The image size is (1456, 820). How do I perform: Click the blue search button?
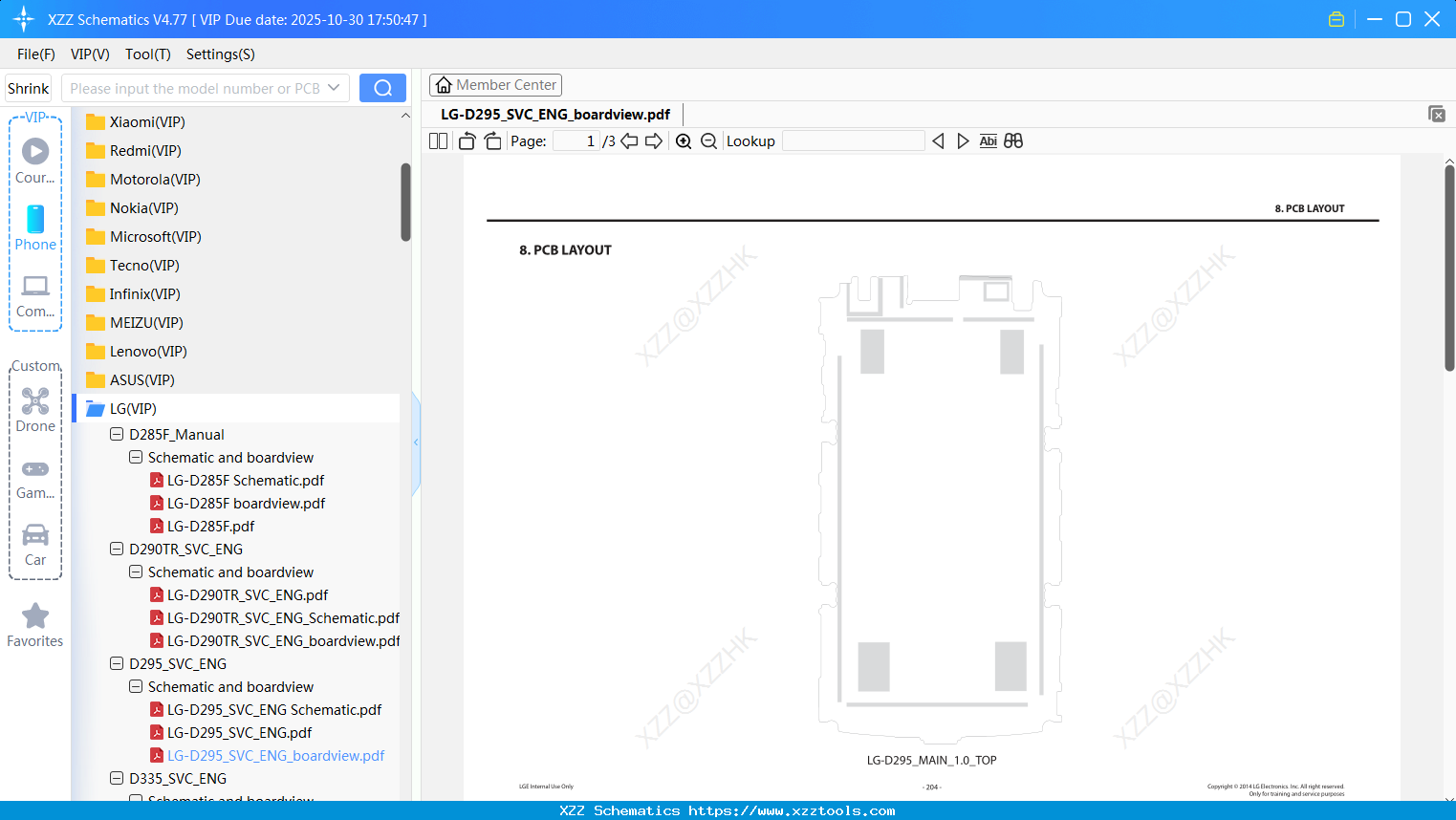click(x=382, y=88)
